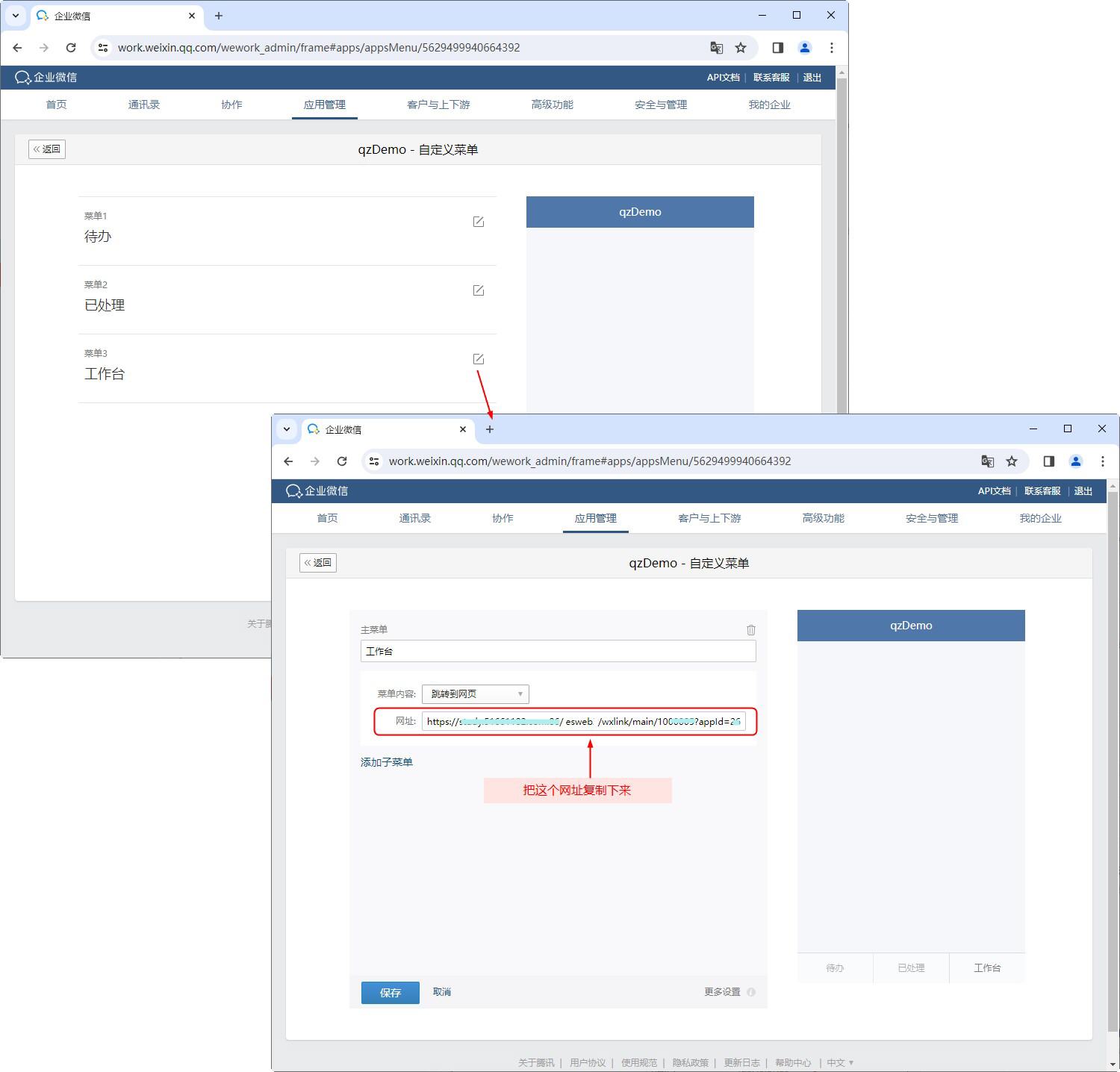Click the edit icon for 工作台 menu
The width and height of the screenshot is (1120, 1072).
click(x=479, y=359)
